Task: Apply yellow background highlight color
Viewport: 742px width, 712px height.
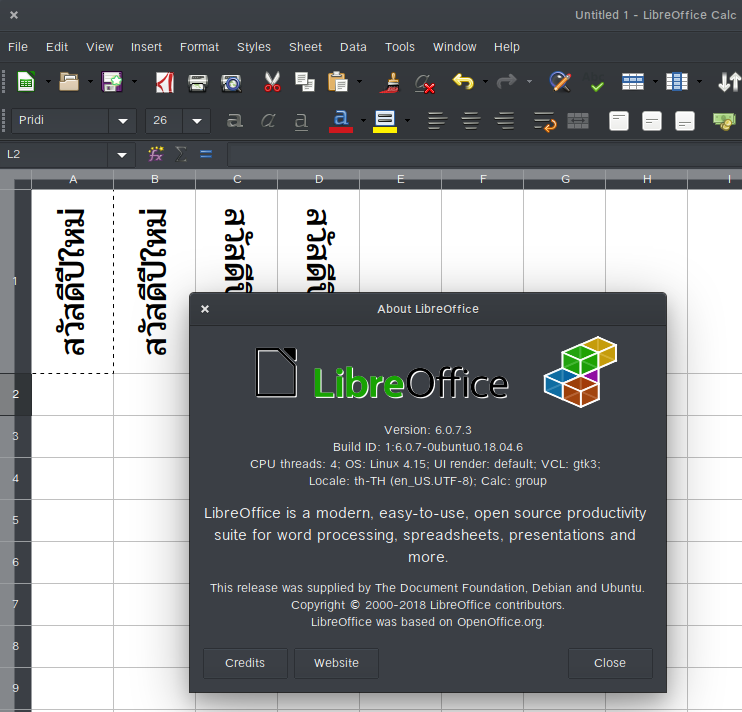Action: coord(385,121)
